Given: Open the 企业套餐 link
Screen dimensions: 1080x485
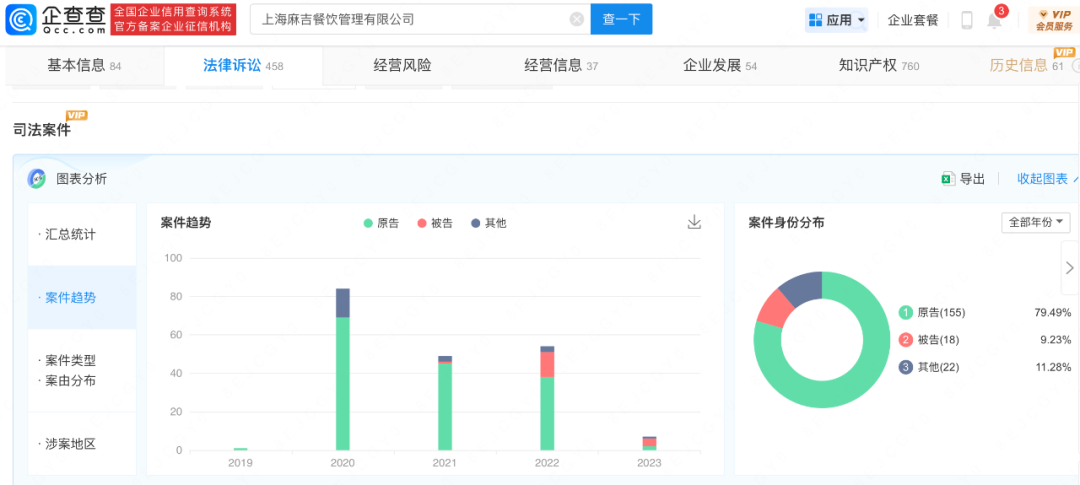Looking at the screenshot, I should (913, 19).
